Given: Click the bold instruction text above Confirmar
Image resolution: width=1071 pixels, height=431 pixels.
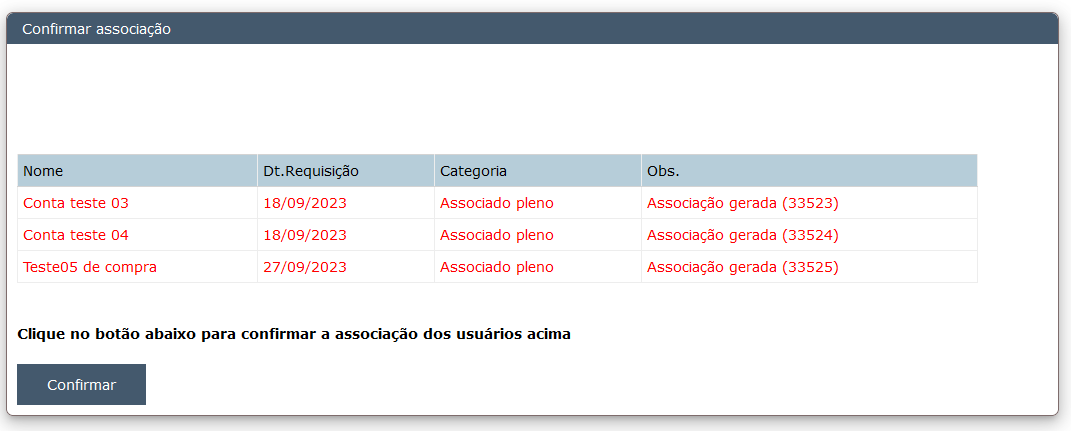Looking at the screenshot, I should pos(294,334).
